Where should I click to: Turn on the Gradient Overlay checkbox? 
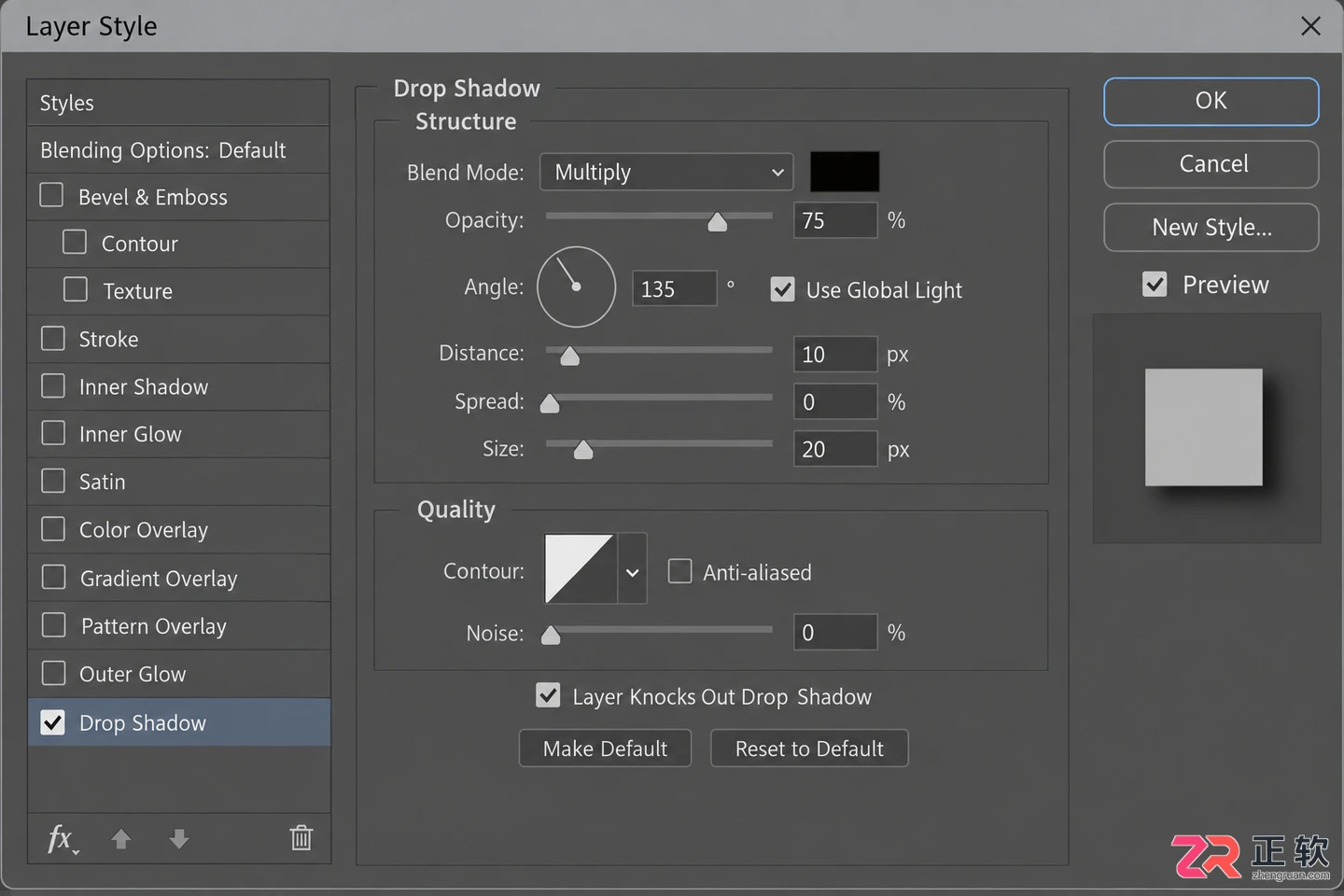pos(53,577)
